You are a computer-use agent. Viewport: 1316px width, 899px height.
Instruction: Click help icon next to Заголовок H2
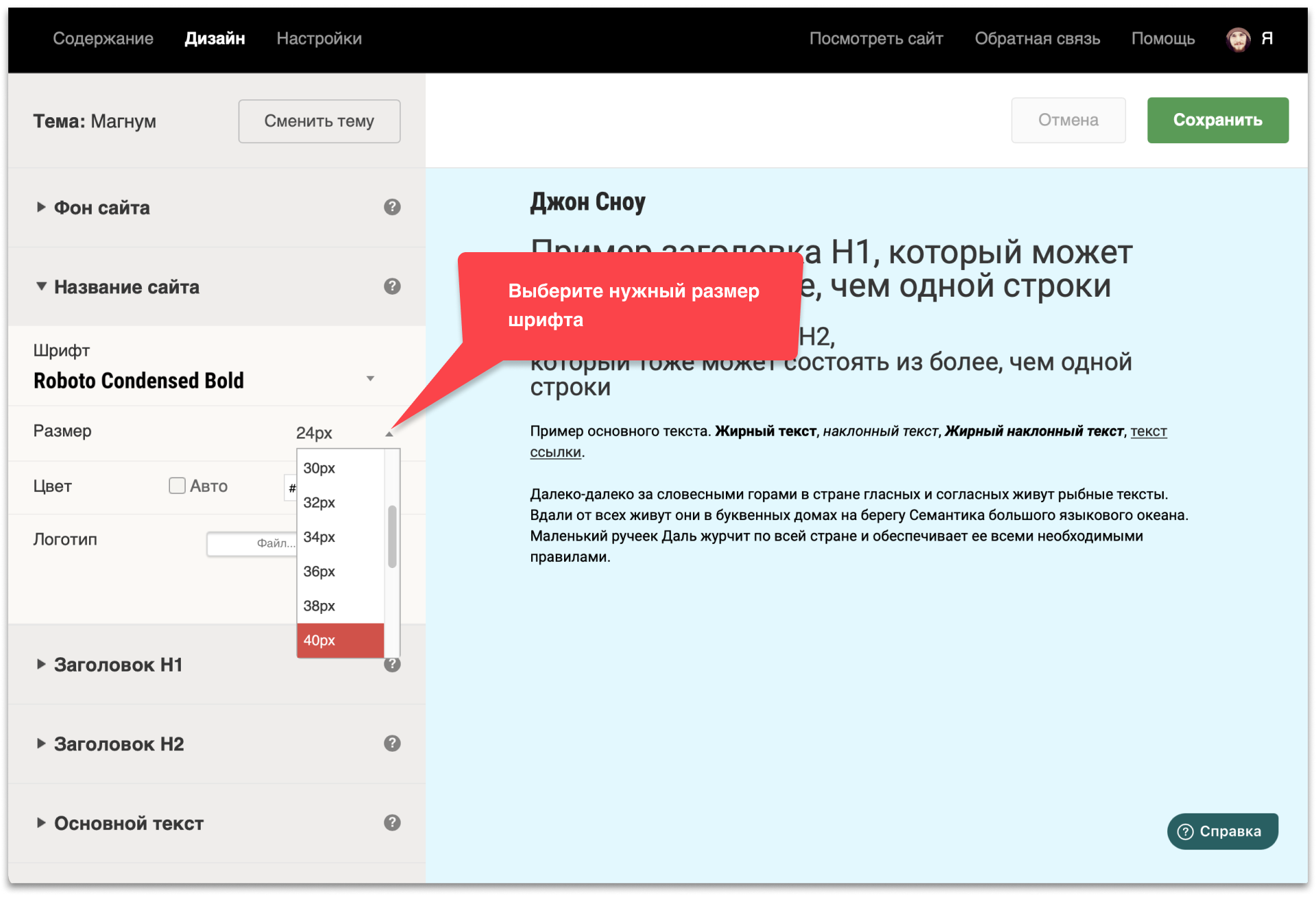pyautogui.click(x=392, y=743)
